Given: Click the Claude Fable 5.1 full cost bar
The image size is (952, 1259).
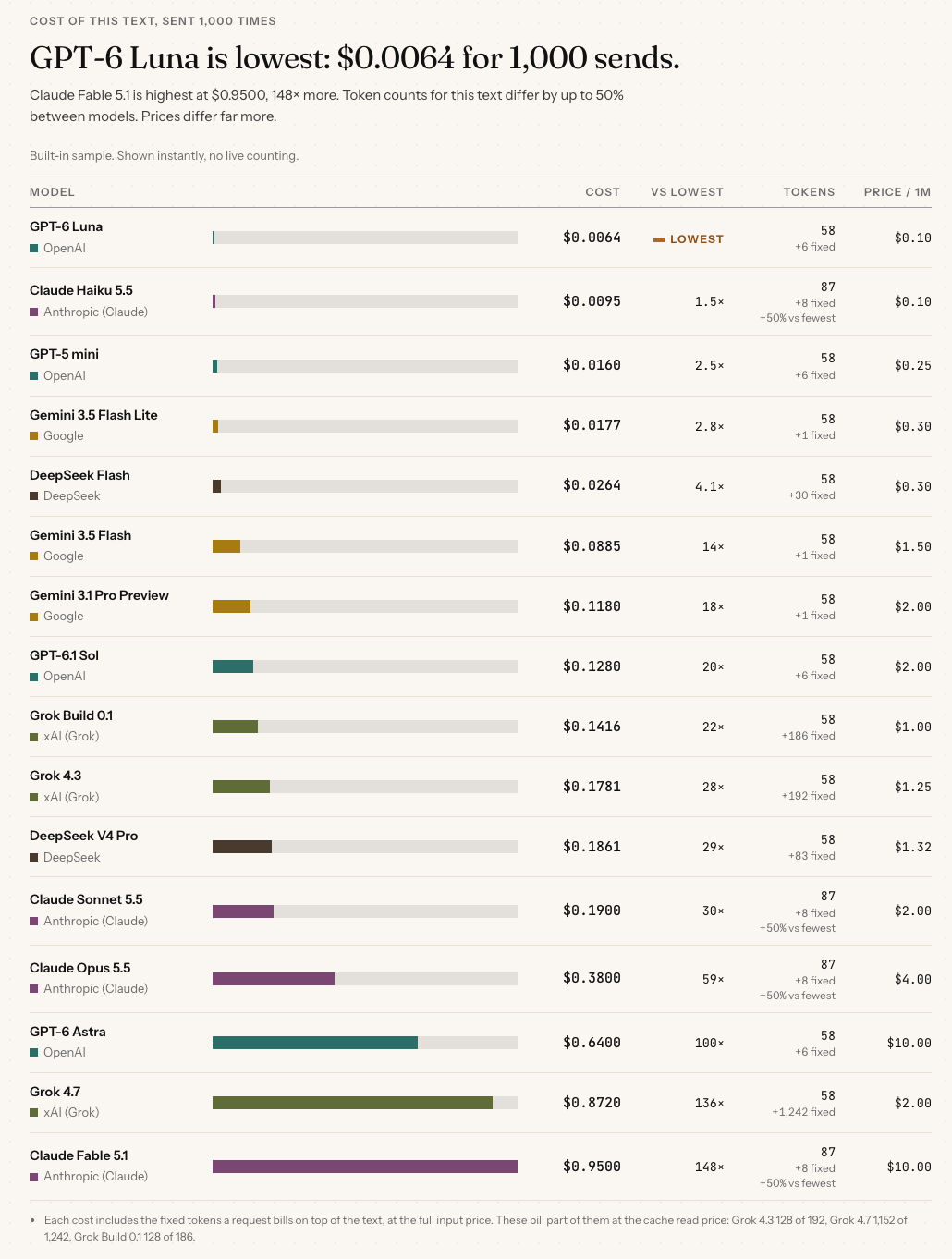Looking at the screenshot, I should 365,1167.
